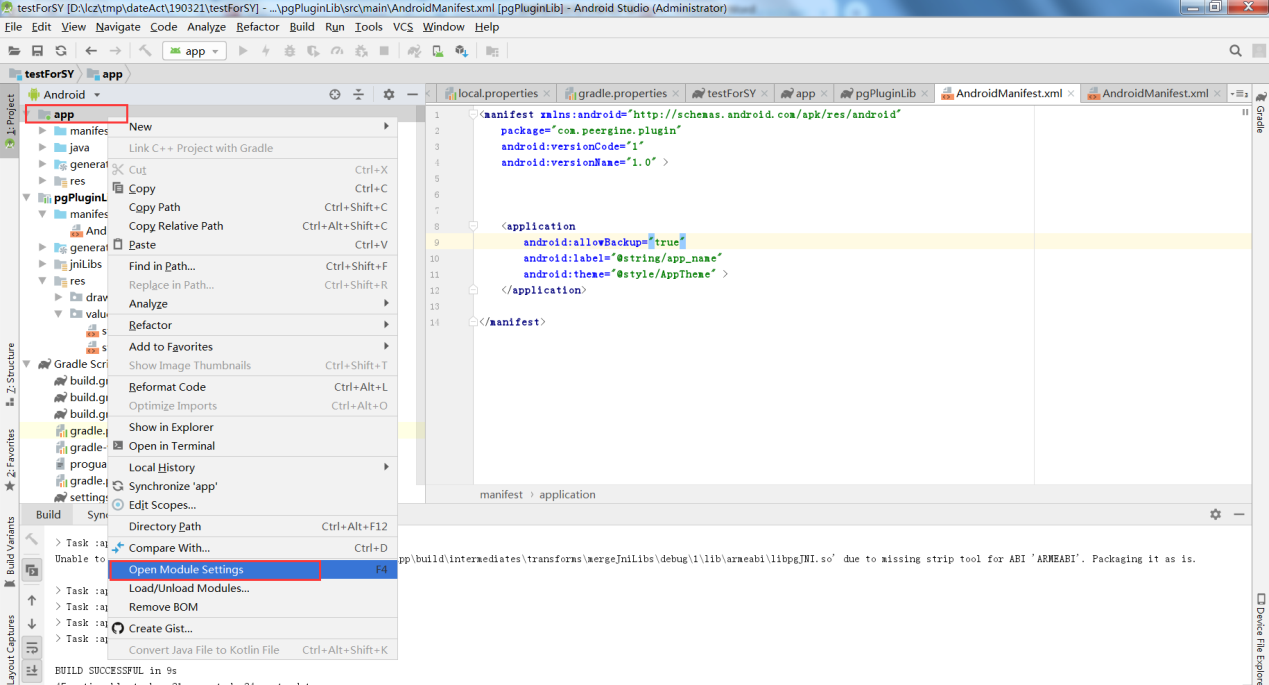Click the Search Everywhere magnifier icon
Screen dimensions: 1269x685
pos(1236,51)
